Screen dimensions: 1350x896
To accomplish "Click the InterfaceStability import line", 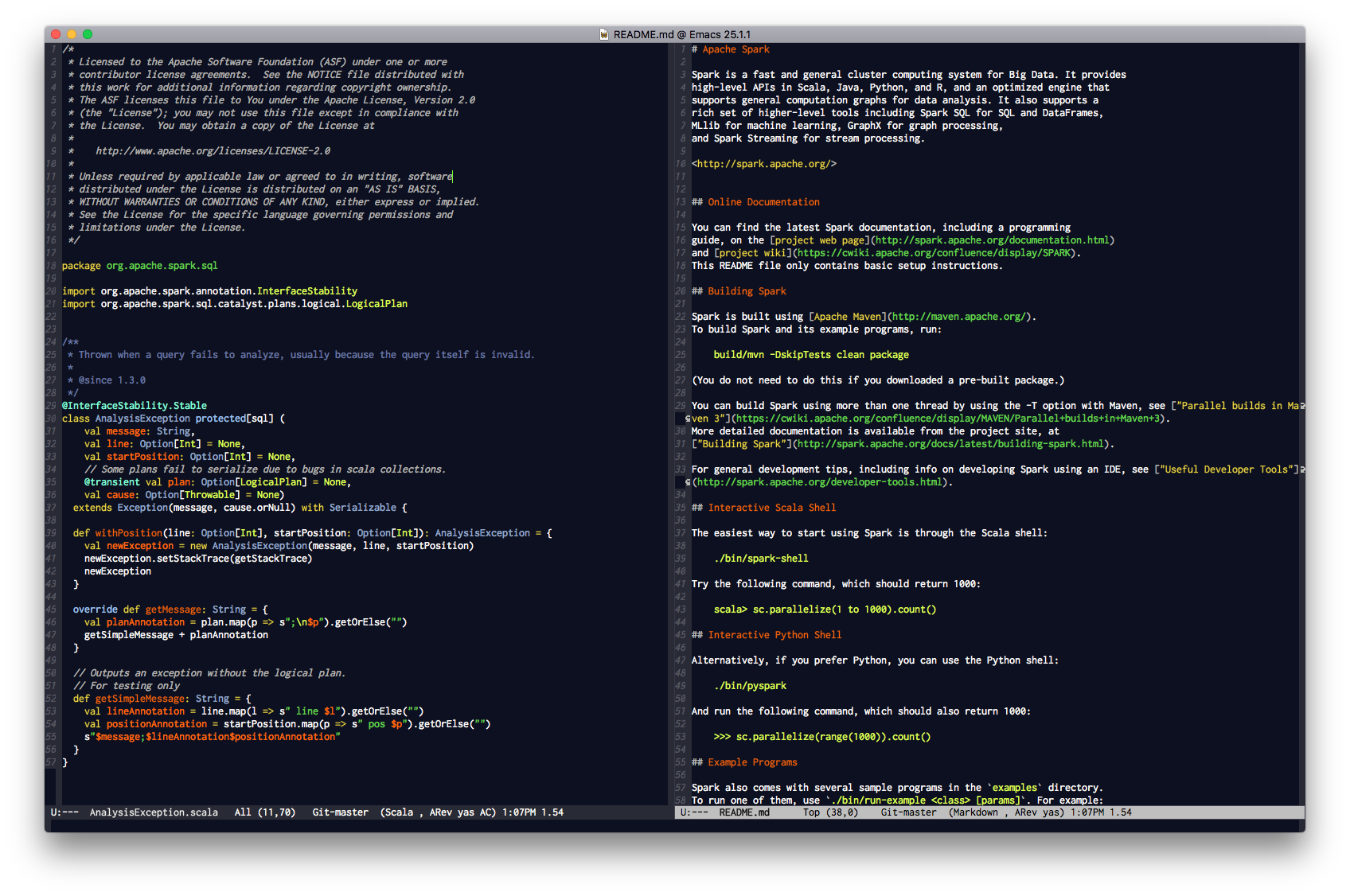I will (209, 291).
